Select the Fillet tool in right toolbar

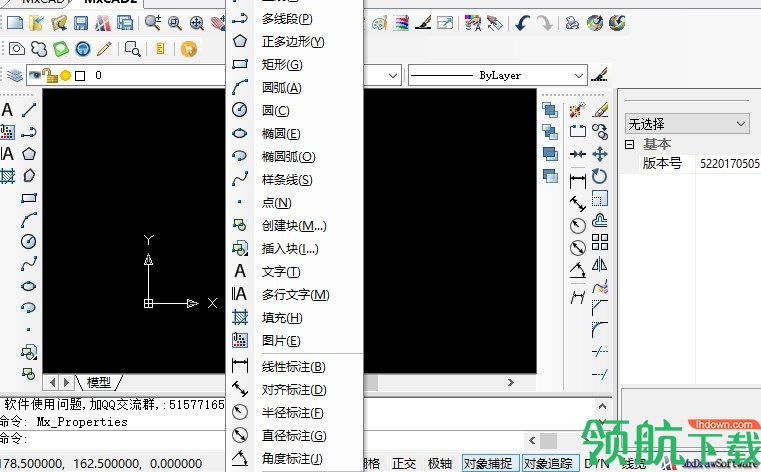pos(600,329)
